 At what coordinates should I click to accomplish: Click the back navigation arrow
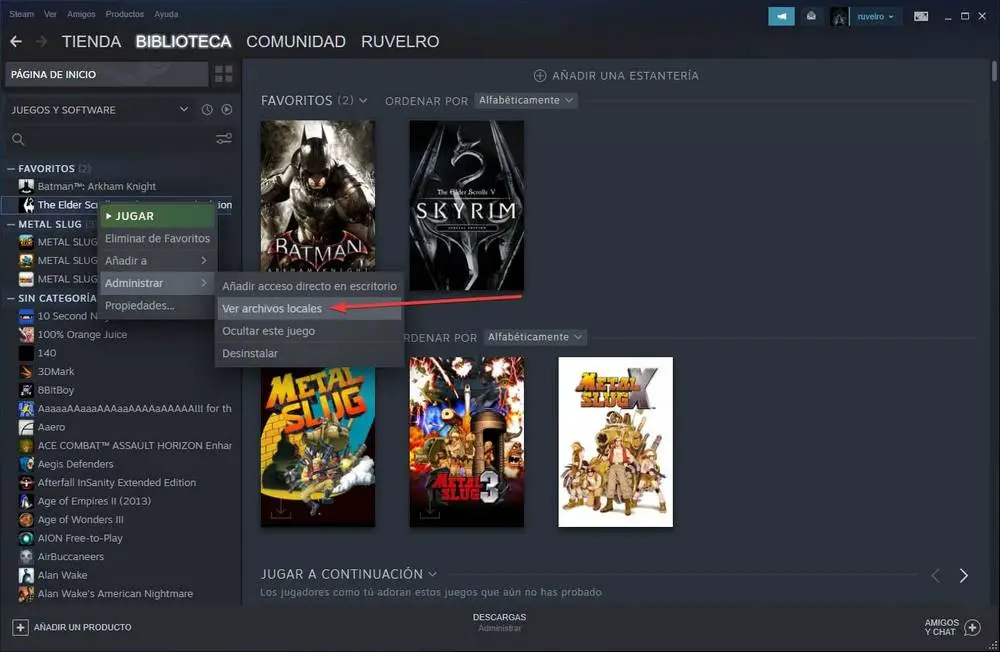16,41
